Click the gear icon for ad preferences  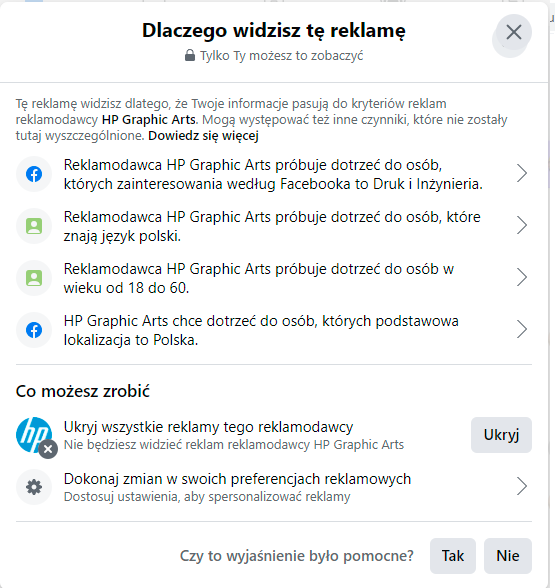point(34,487)
